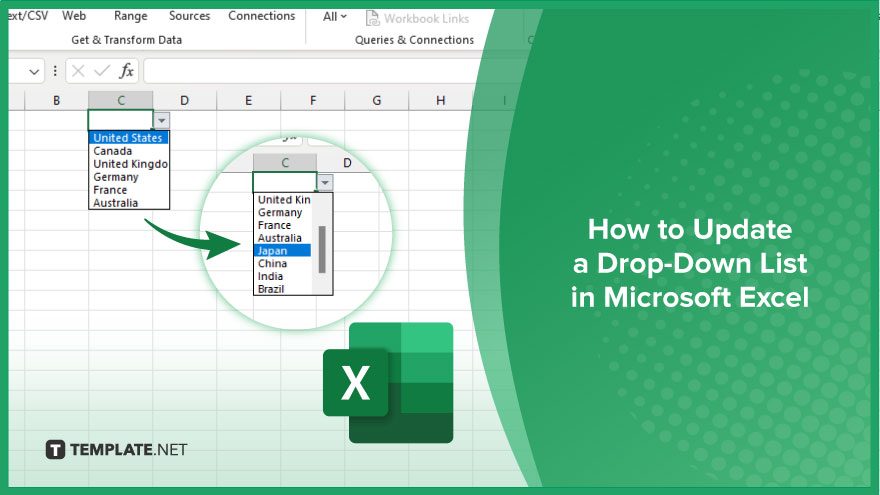Click the Workbook Links label
This screenshot has height=495, width=880.
point(427,19)
